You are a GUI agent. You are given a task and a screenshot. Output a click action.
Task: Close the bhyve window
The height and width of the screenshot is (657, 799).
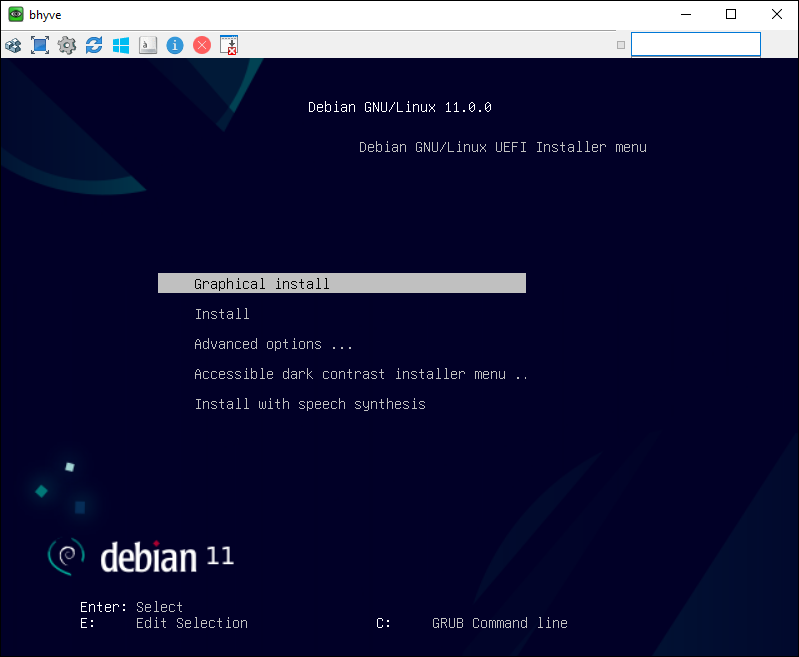pos(777,14)
